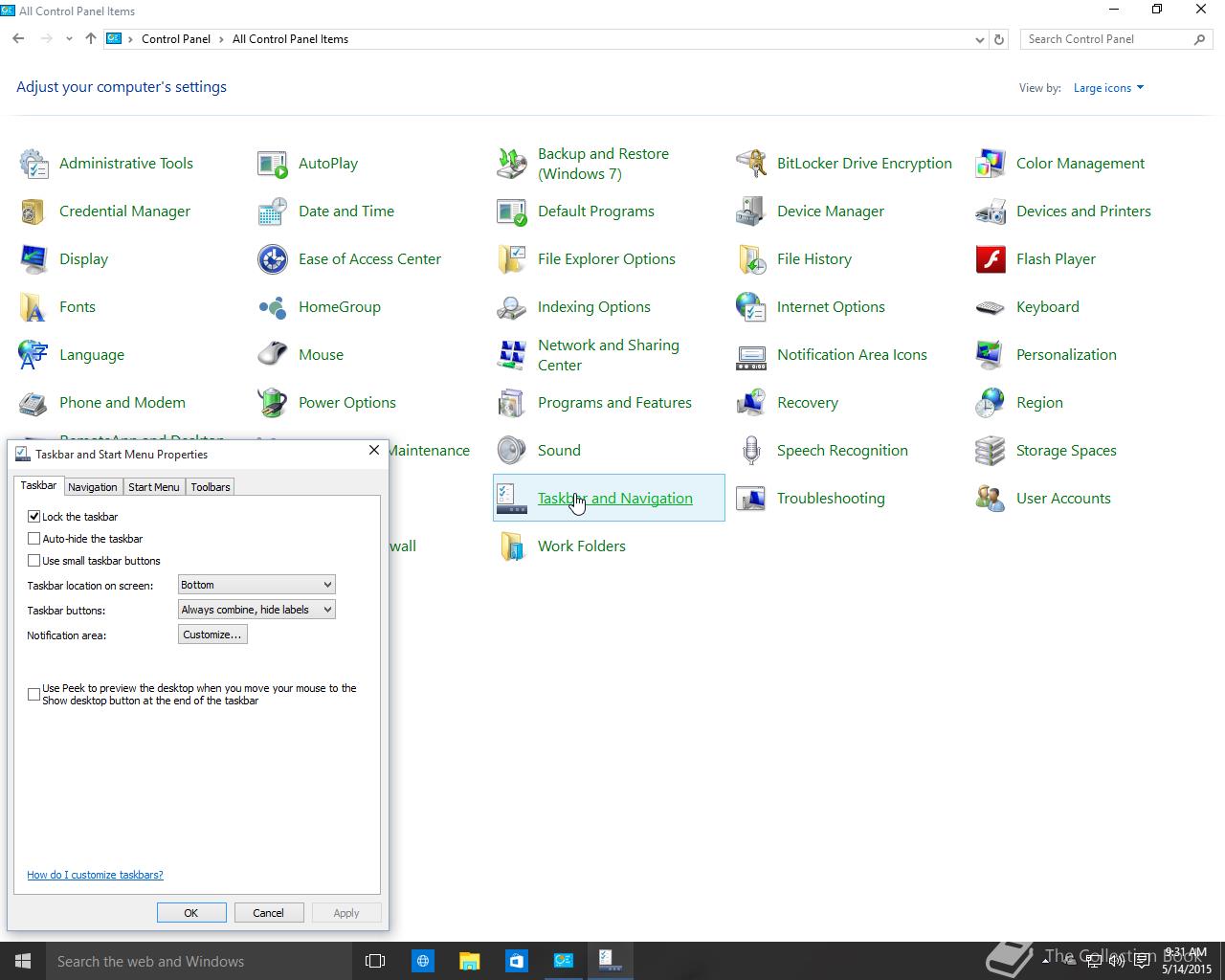Go back in Control Panel
1225x980 pixels.
point(19,39)
